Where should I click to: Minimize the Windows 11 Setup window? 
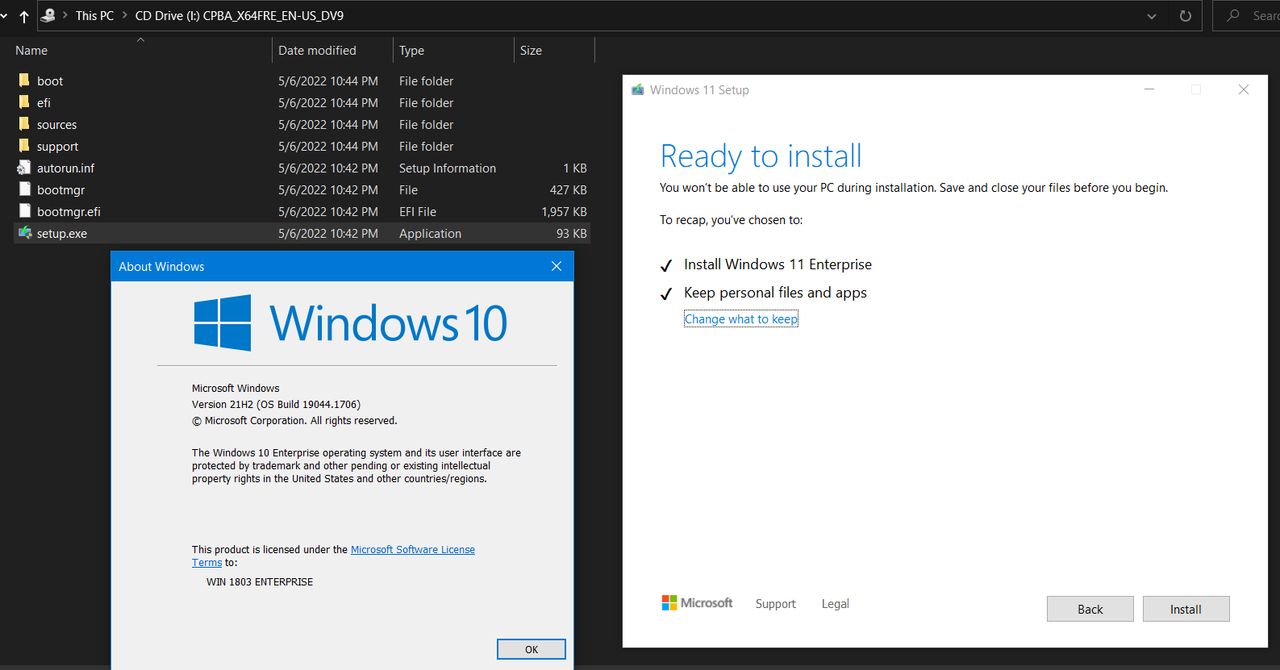click(x=1148, y=90)
